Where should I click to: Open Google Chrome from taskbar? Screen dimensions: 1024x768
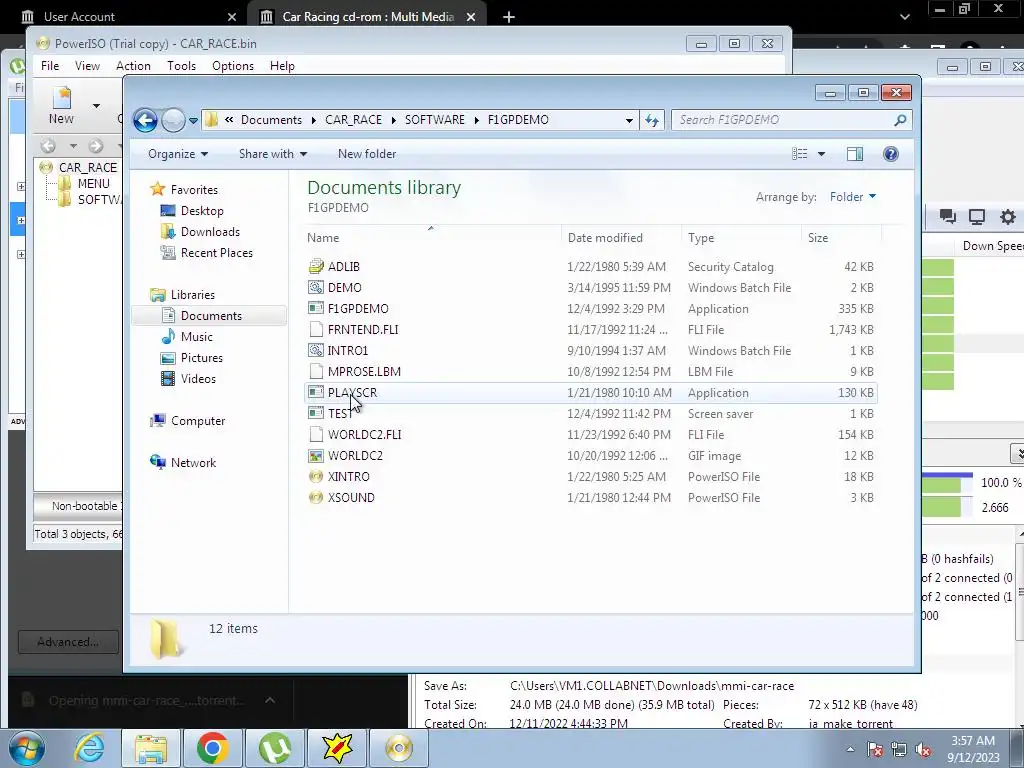point(212,748)
